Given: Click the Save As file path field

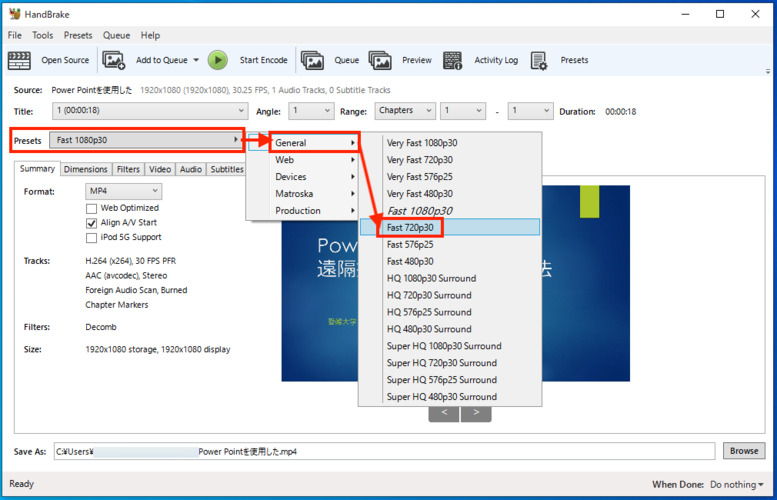Looking at the screenshot, I should point(384,451).
